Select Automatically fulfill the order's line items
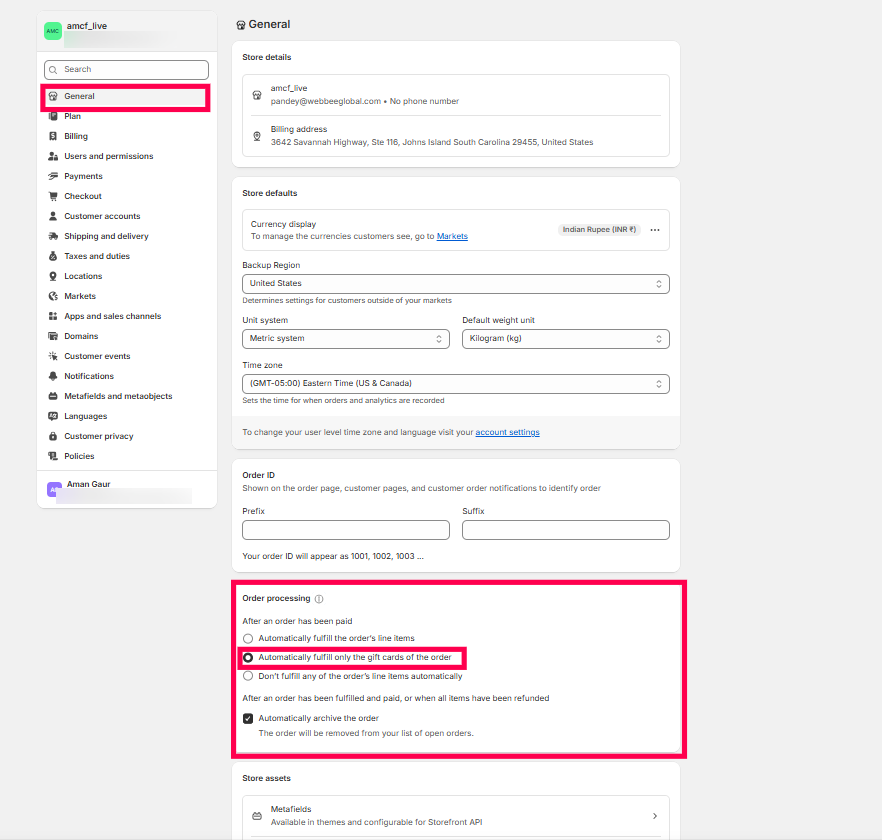882x840 pixels. (x=248, y=638)
